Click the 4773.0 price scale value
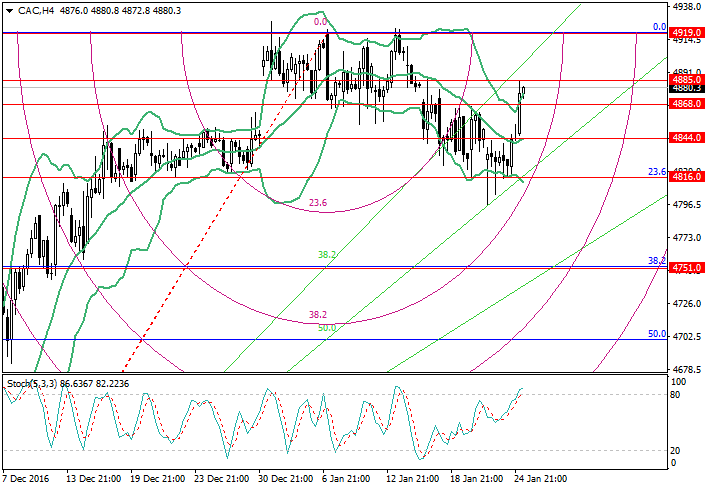707x490 pixels. click(x=687, y=238)
